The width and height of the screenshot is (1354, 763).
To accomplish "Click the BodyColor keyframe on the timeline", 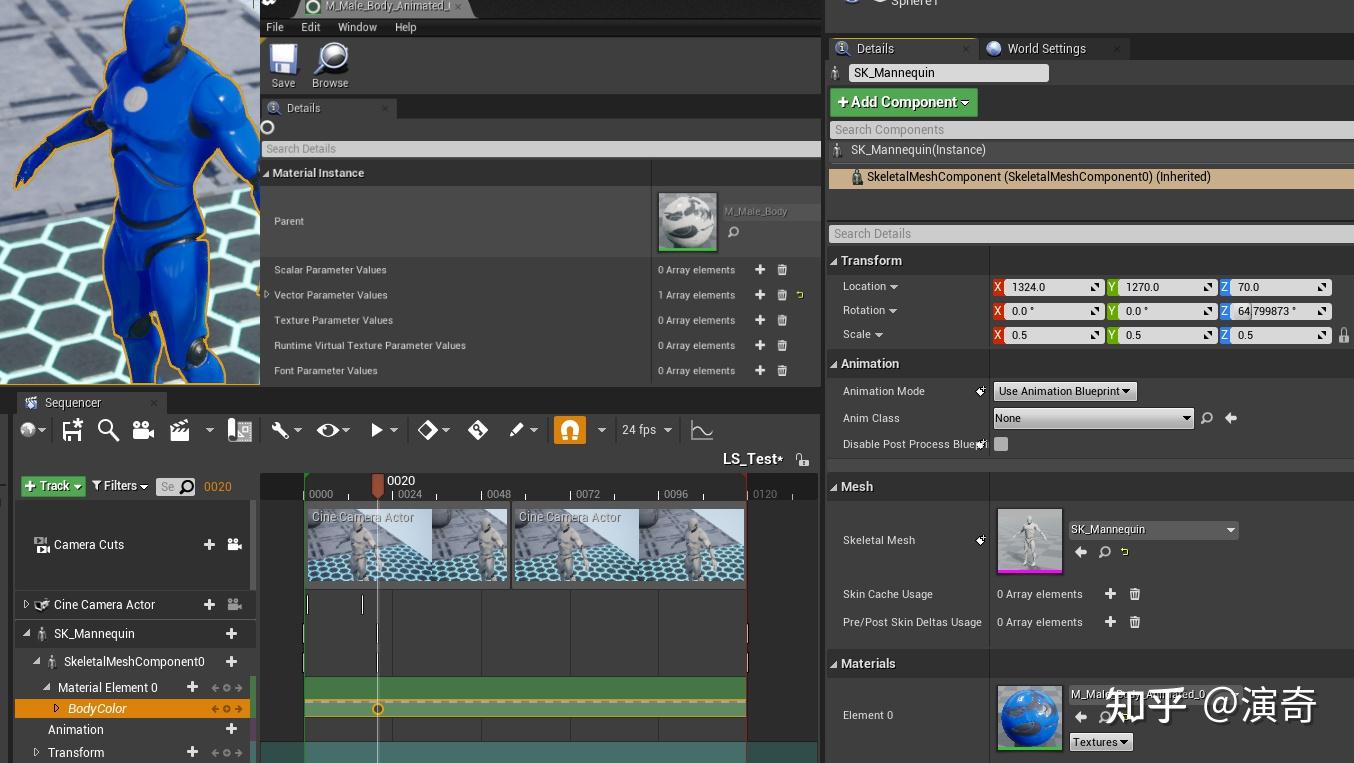I will point(378,709).
